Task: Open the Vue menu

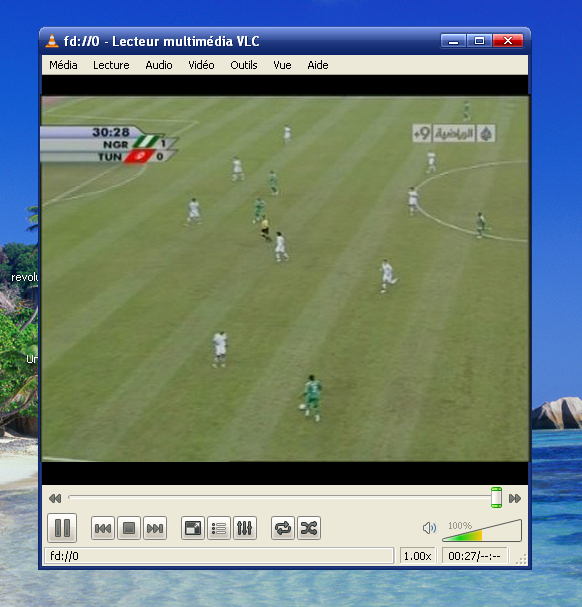Action: (282, 65)
